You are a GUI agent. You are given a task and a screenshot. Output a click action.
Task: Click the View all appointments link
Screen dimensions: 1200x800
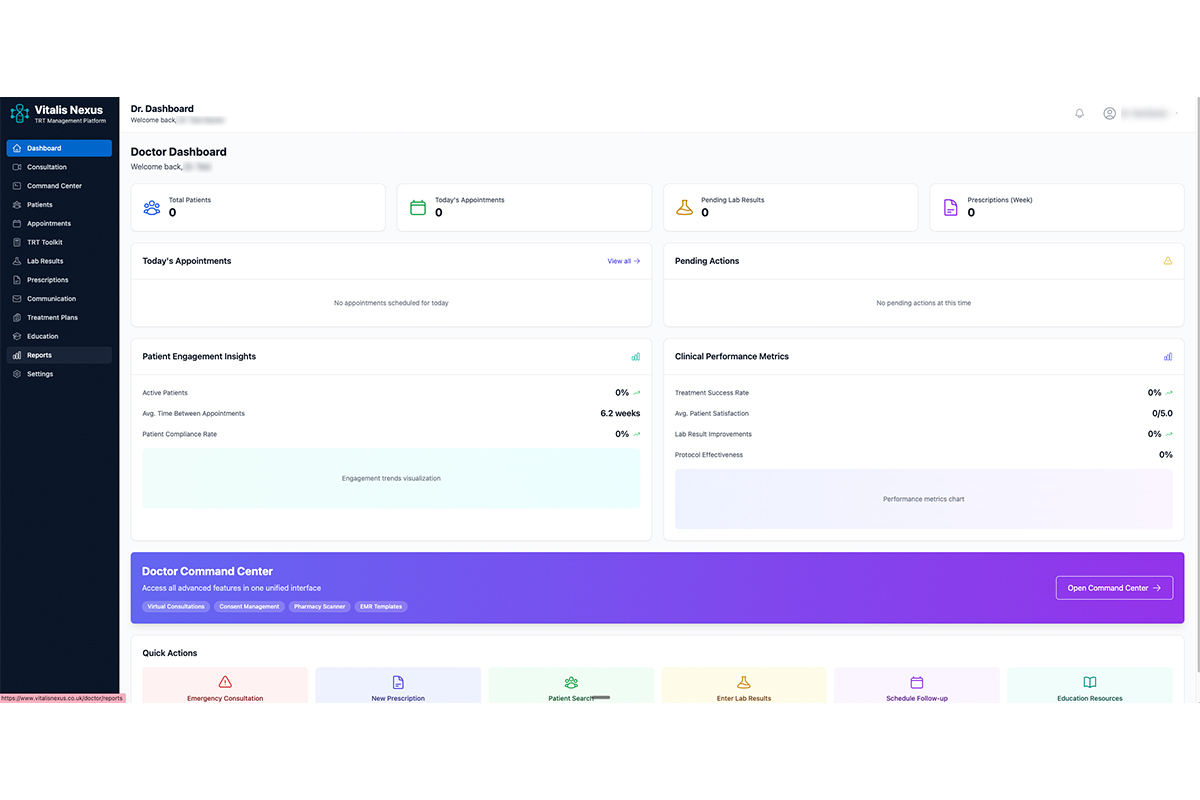623,260
